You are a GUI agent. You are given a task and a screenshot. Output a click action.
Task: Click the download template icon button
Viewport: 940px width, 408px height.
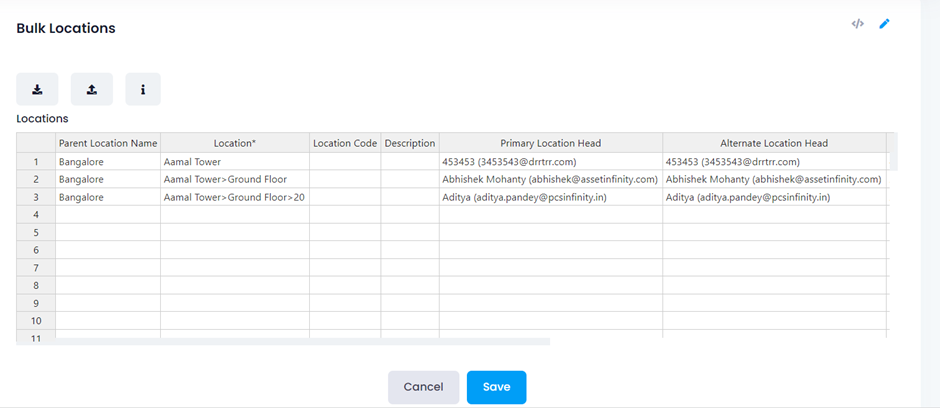click(x=37, y=89)
